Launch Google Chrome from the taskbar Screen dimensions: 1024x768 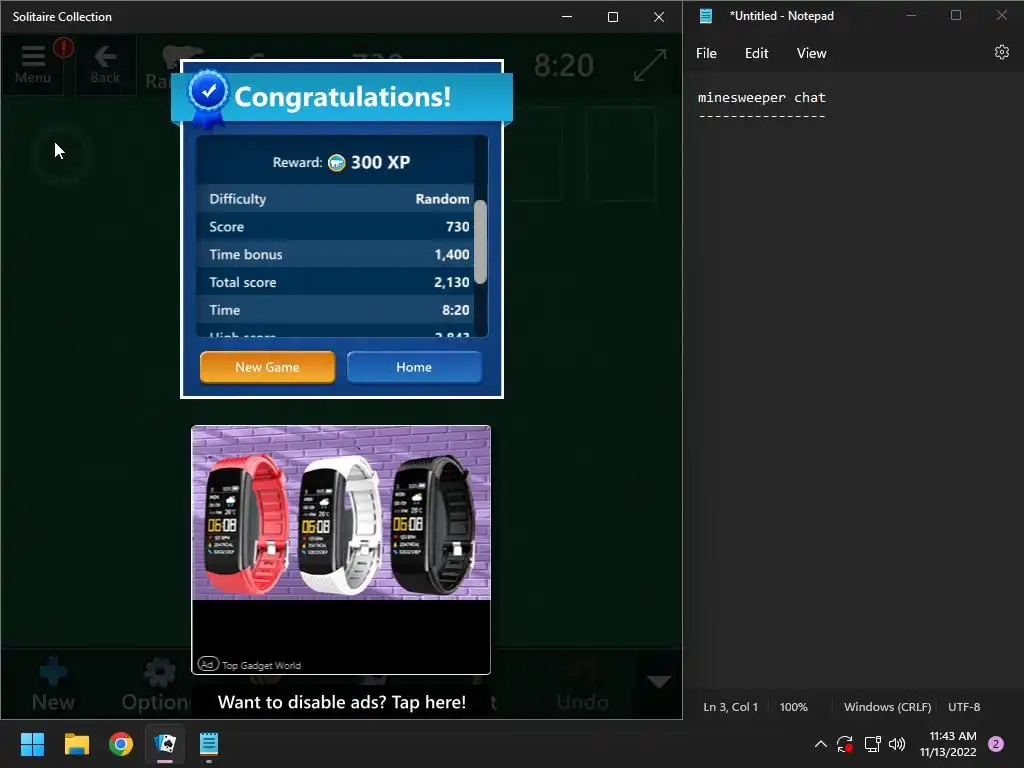click(121, 744)
